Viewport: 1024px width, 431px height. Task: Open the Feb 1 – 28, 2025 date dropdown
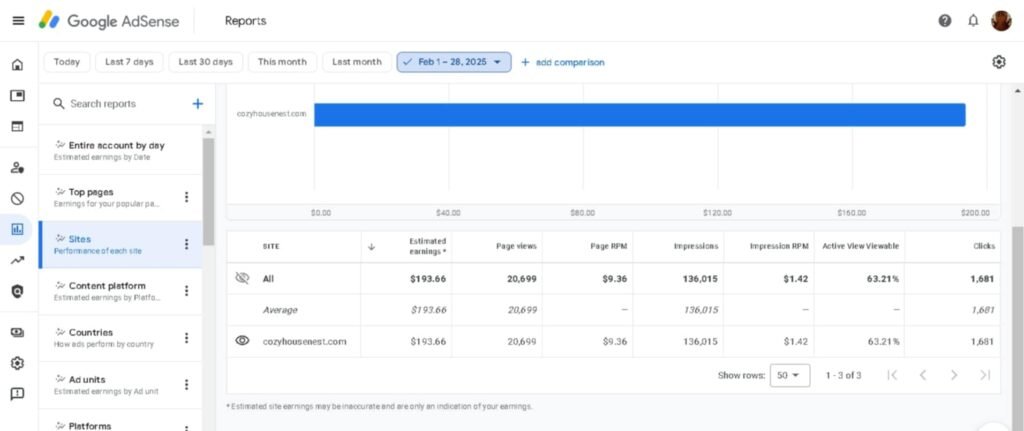[454, 62]
